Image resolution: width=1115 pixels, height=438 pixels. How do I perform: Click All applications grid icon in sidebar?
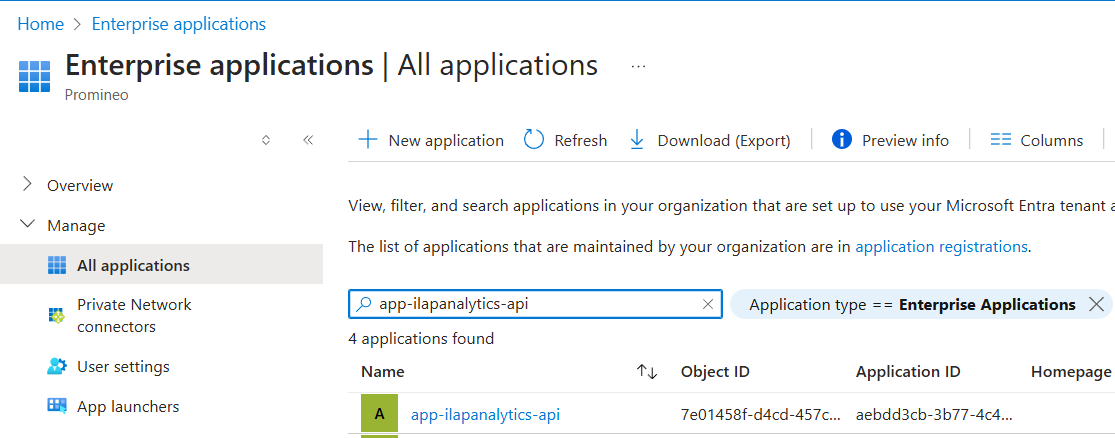pyautogui.click(x=56, y=265)
